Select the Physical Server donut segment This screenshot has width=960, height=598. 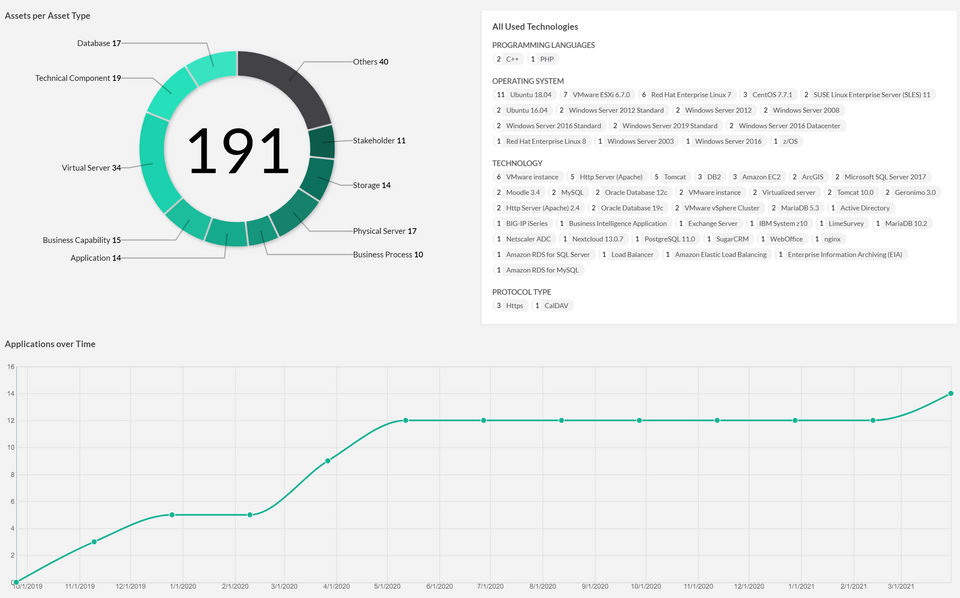tap(294, 213)
